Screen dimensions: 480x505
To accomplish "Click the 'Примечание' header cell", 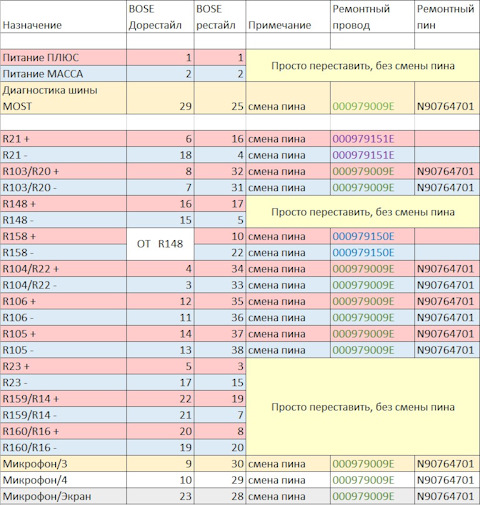I will click(x=288, y=17).
